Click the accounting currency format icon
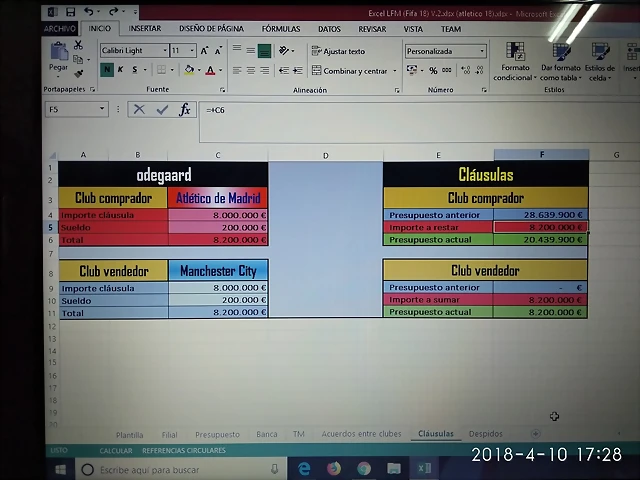 pyautogui.click(x=412, y=70)
